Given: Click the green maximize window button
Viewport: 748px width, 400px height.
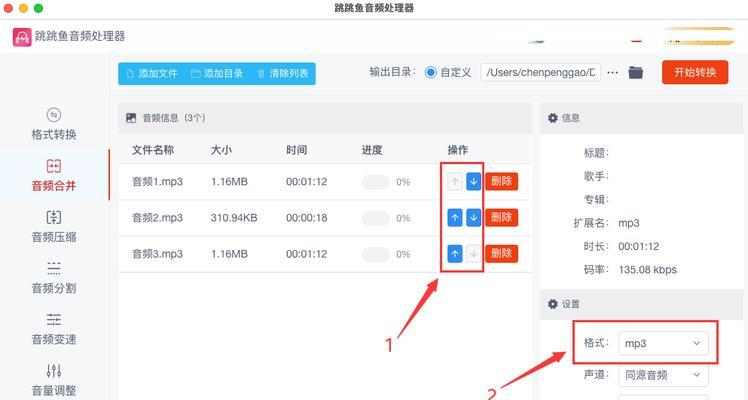Looking at the screenshot, I should [39, 8].
